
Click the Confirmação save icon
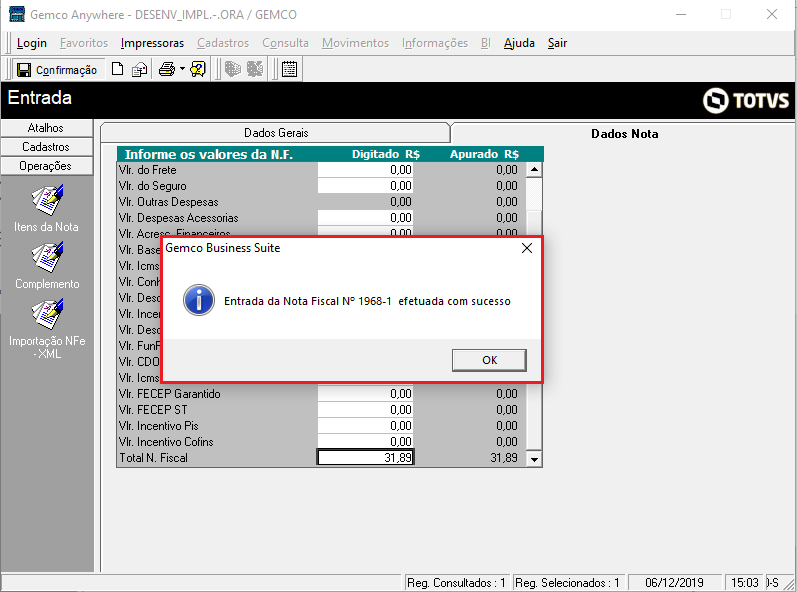[24, 70]
